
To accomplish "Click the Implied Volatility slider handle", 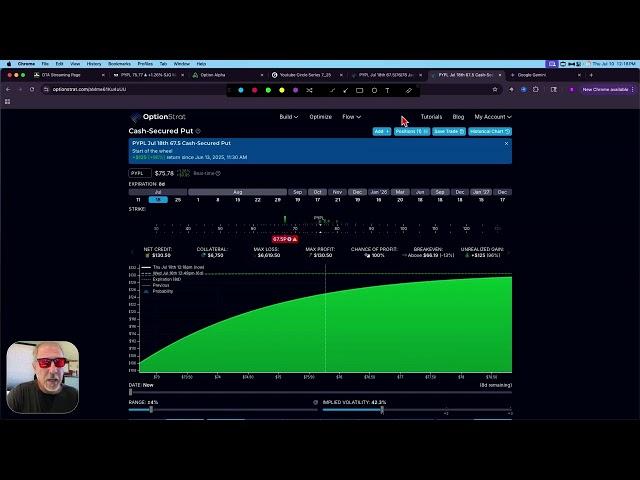I will point(382,409).
